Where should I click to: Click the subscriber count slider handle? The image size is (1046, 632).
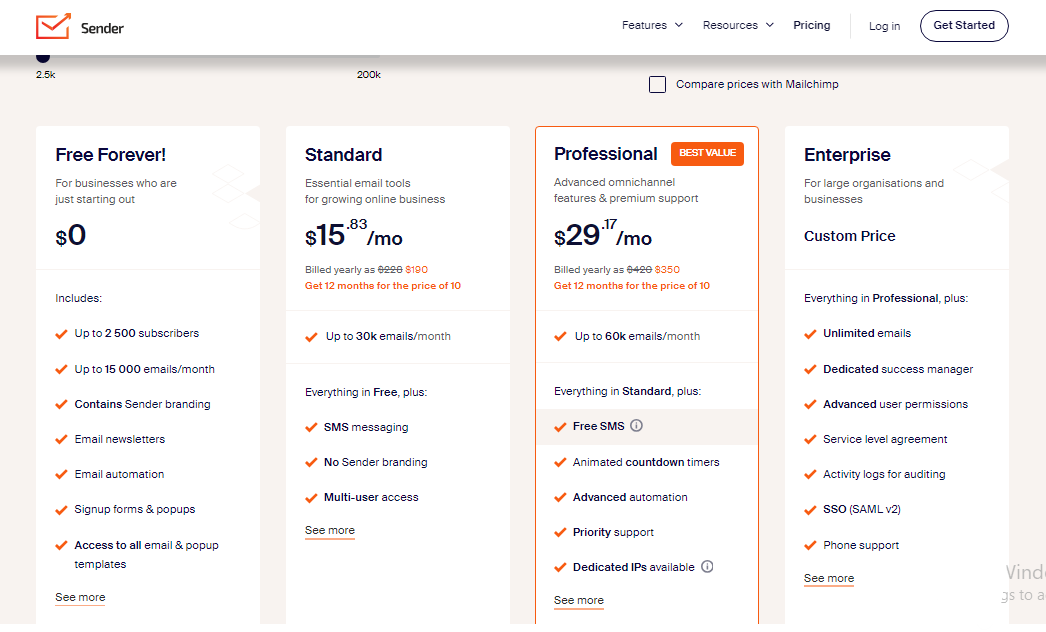43,57
